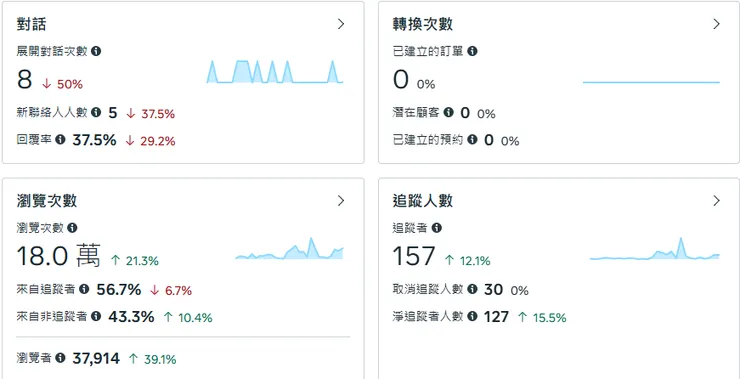Expand the 瀏覽次數 card with chevron
This screenshot has width=740, height=379.
point(341,201)
